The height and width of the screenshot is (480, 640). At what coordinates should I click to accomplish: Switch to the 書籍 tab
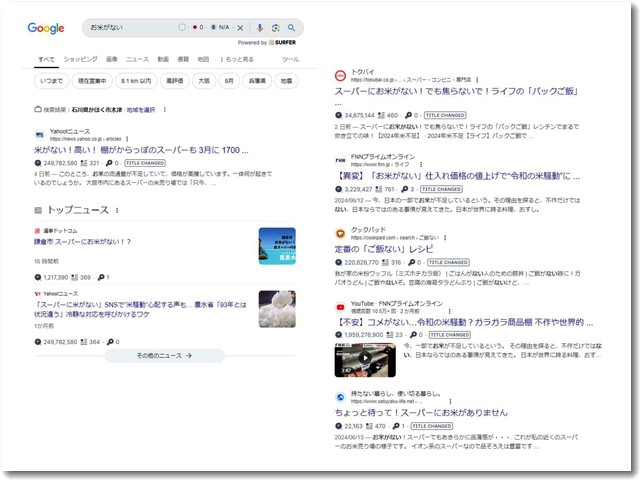183,59
